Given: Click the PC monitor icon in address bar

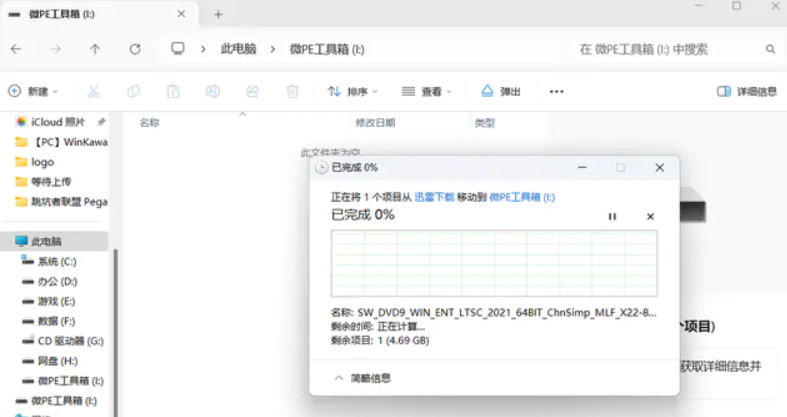Looking at the screenshot, I should tap(178, 49).
